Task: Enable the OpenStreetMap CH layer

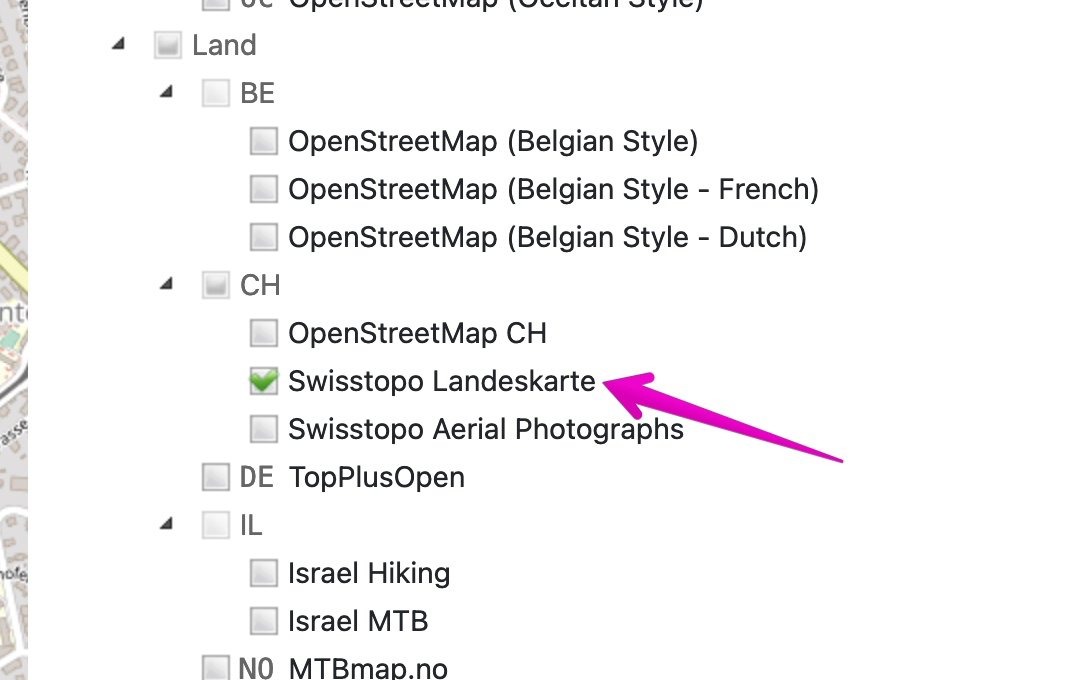Action: pos(263,333)
